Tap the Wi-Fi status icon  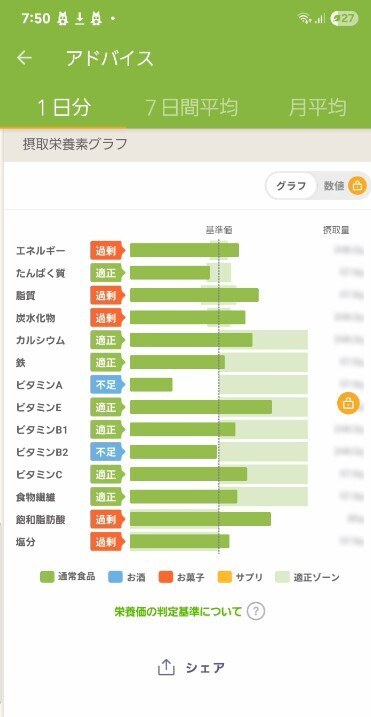point(303,18)
